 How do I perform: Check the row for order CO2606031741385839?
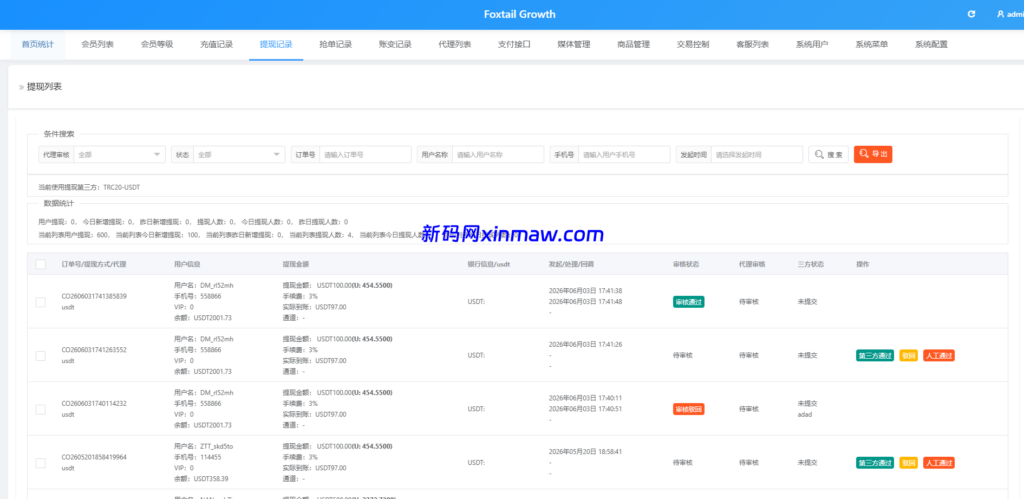[x=40, y=302]
